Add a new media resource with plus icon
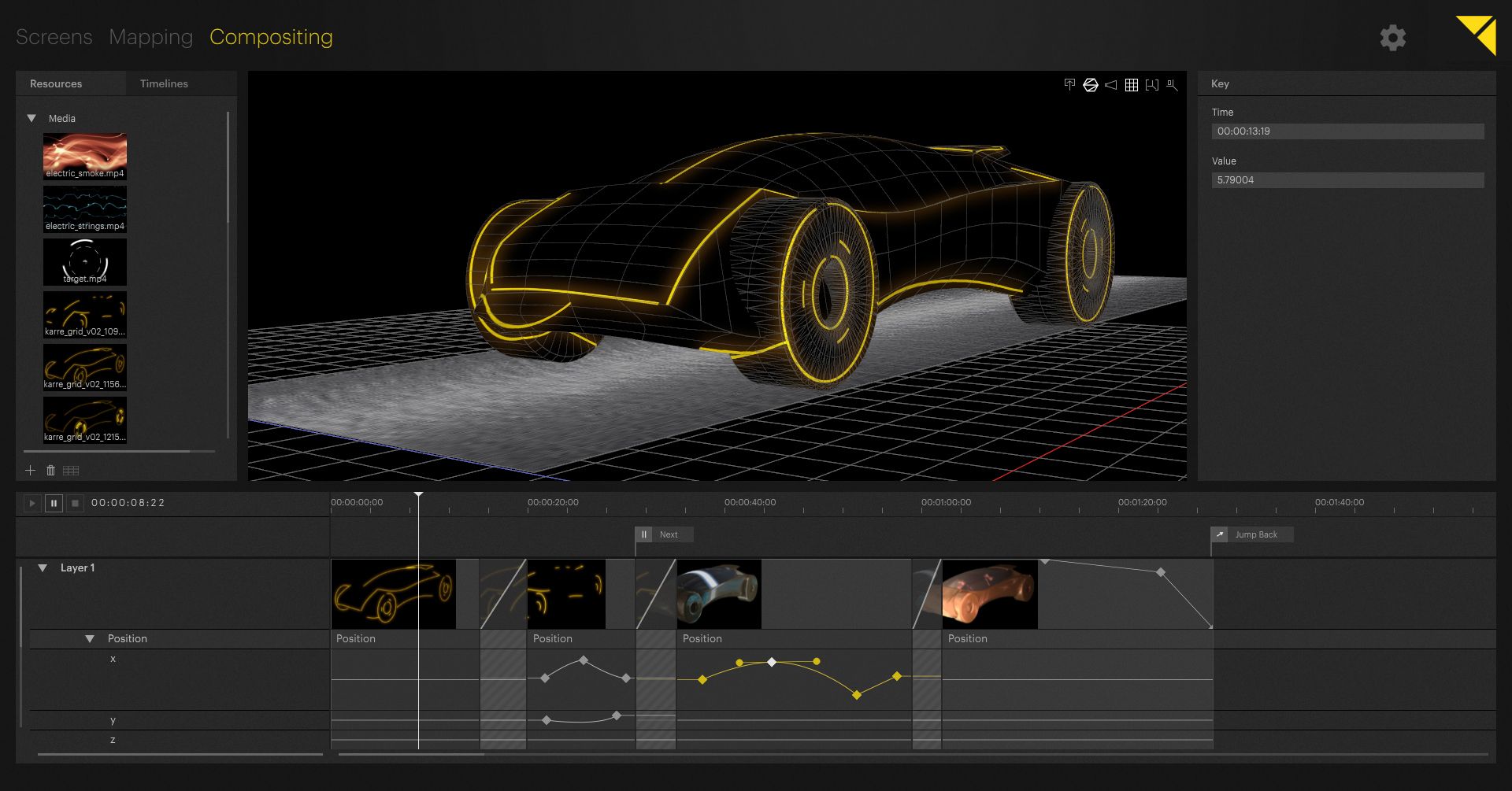This screenshot has height=791, width=1512. point(30,471)
